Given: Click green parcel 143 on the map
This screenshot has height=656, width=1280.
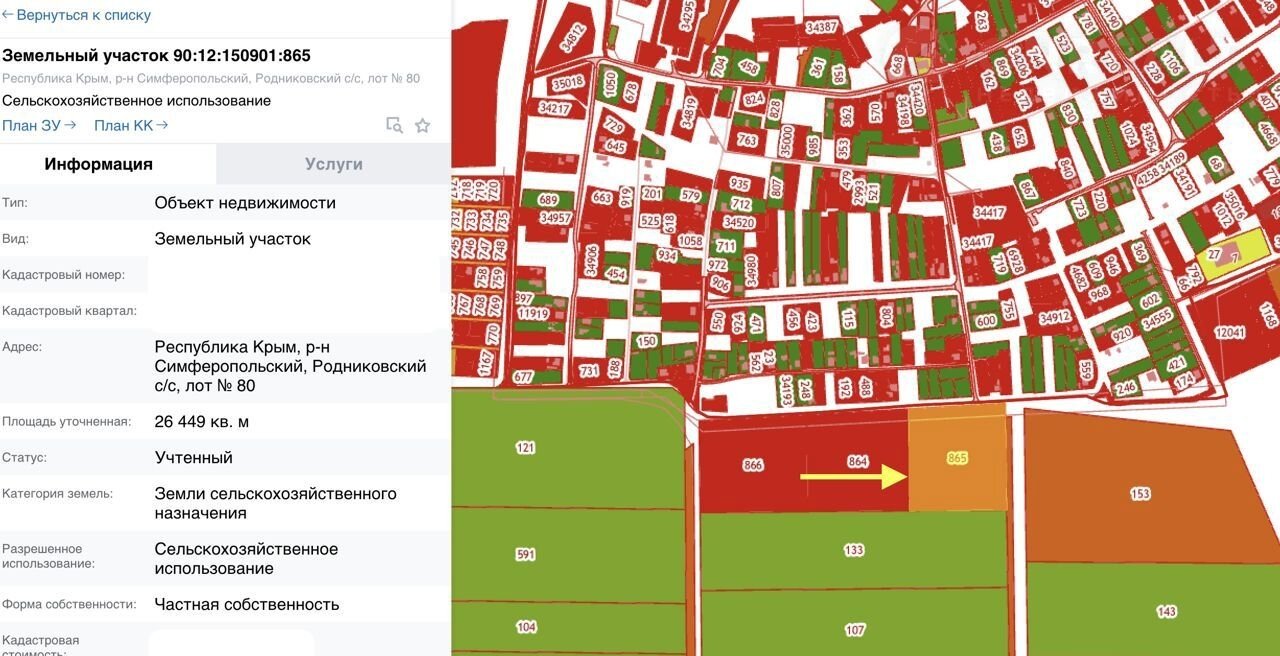Looking at the screenshot, I should click(1165, 611).
